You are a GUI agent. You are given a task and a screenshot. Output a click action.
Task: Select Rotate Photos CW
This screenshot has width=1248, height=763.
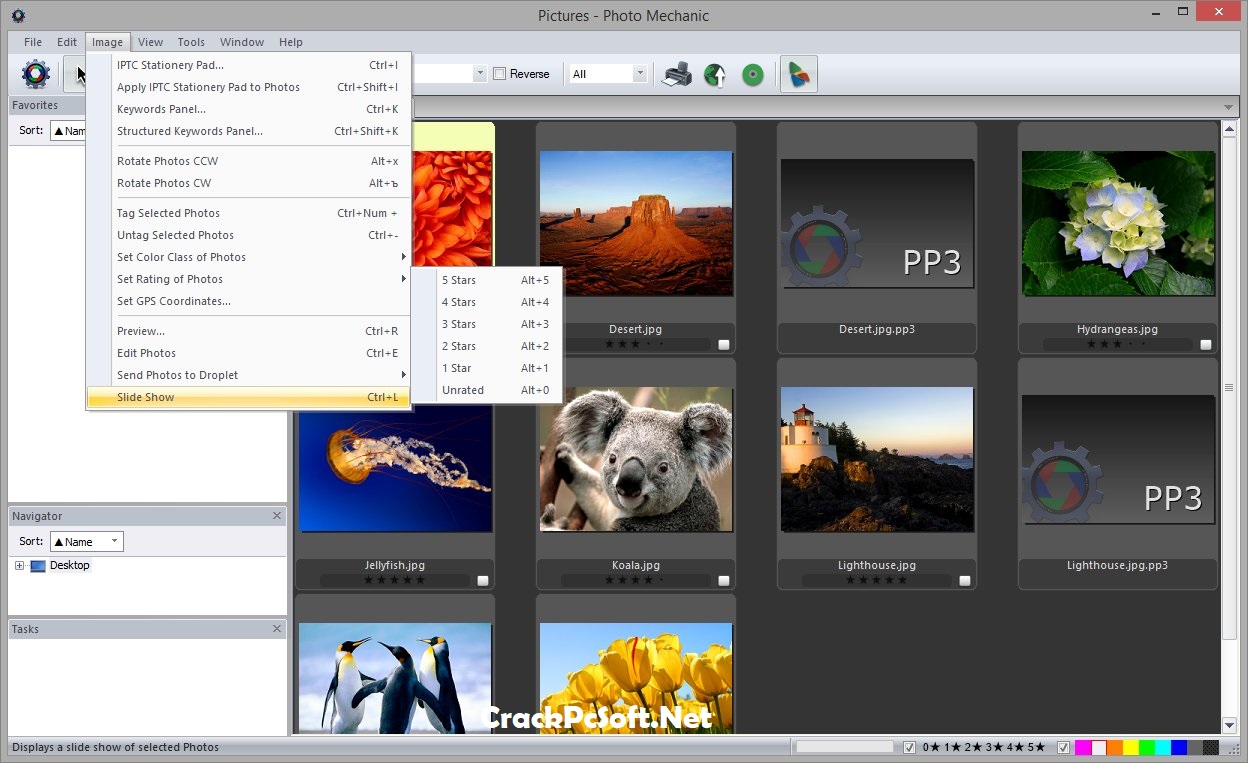(248, 183)
